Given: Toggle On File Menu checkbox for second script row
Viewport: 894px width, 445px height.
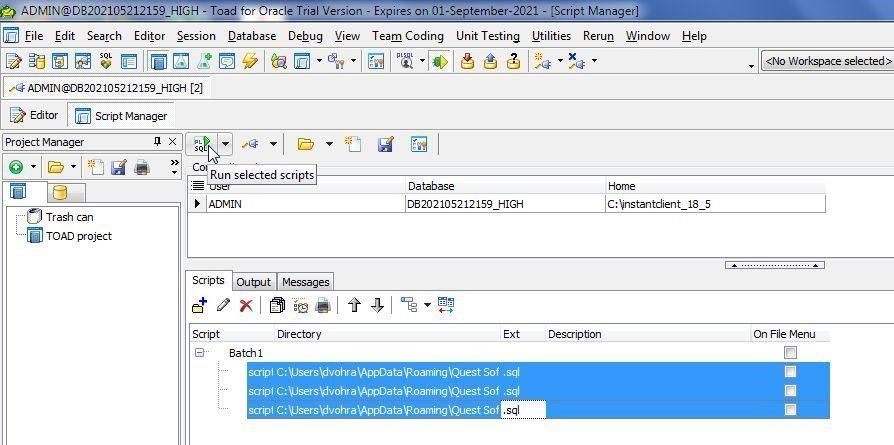Looking at the screenshot, I should 790,391.
